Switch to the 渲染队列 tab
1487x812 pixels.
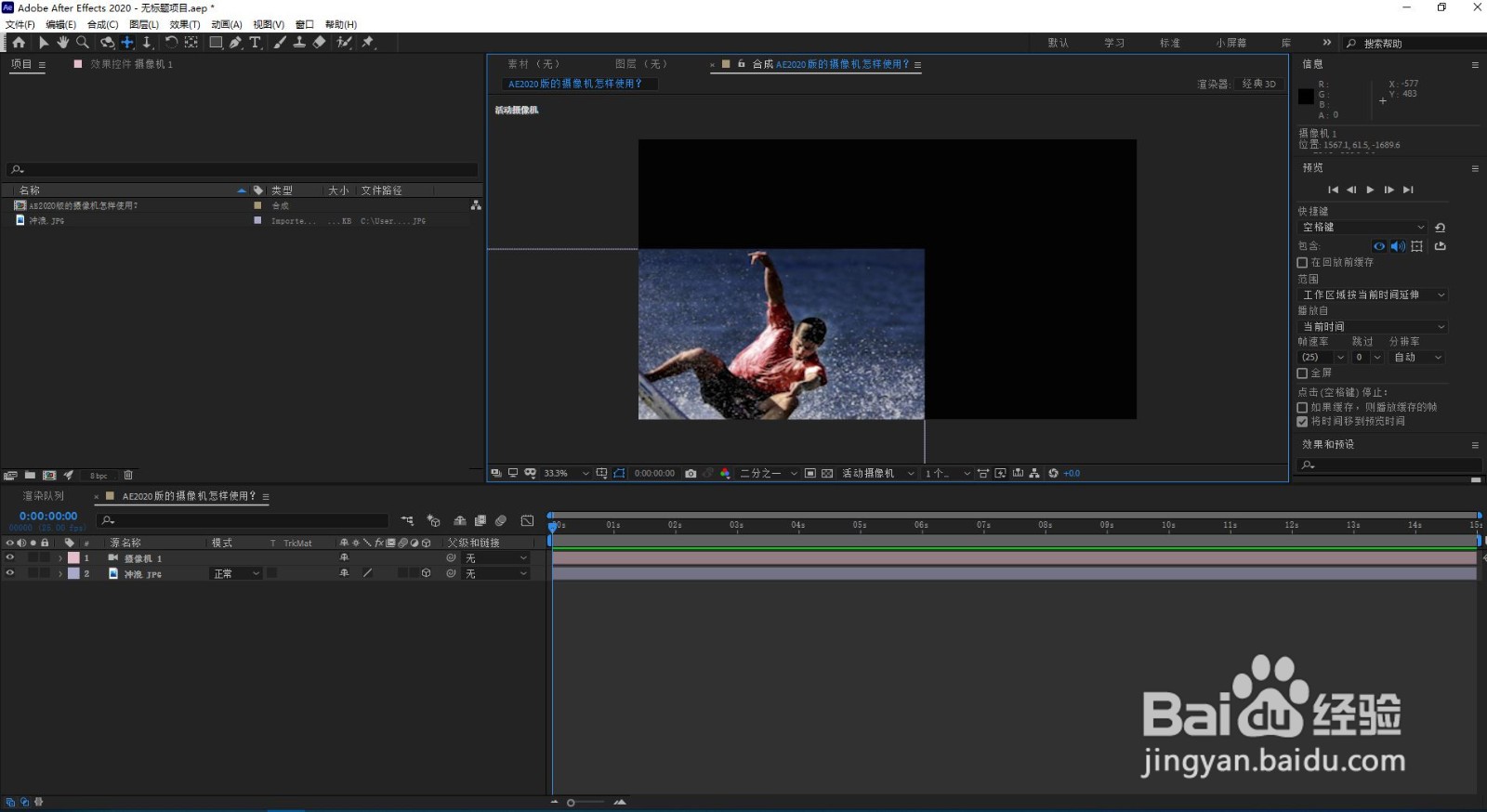[x=44, y=496]
